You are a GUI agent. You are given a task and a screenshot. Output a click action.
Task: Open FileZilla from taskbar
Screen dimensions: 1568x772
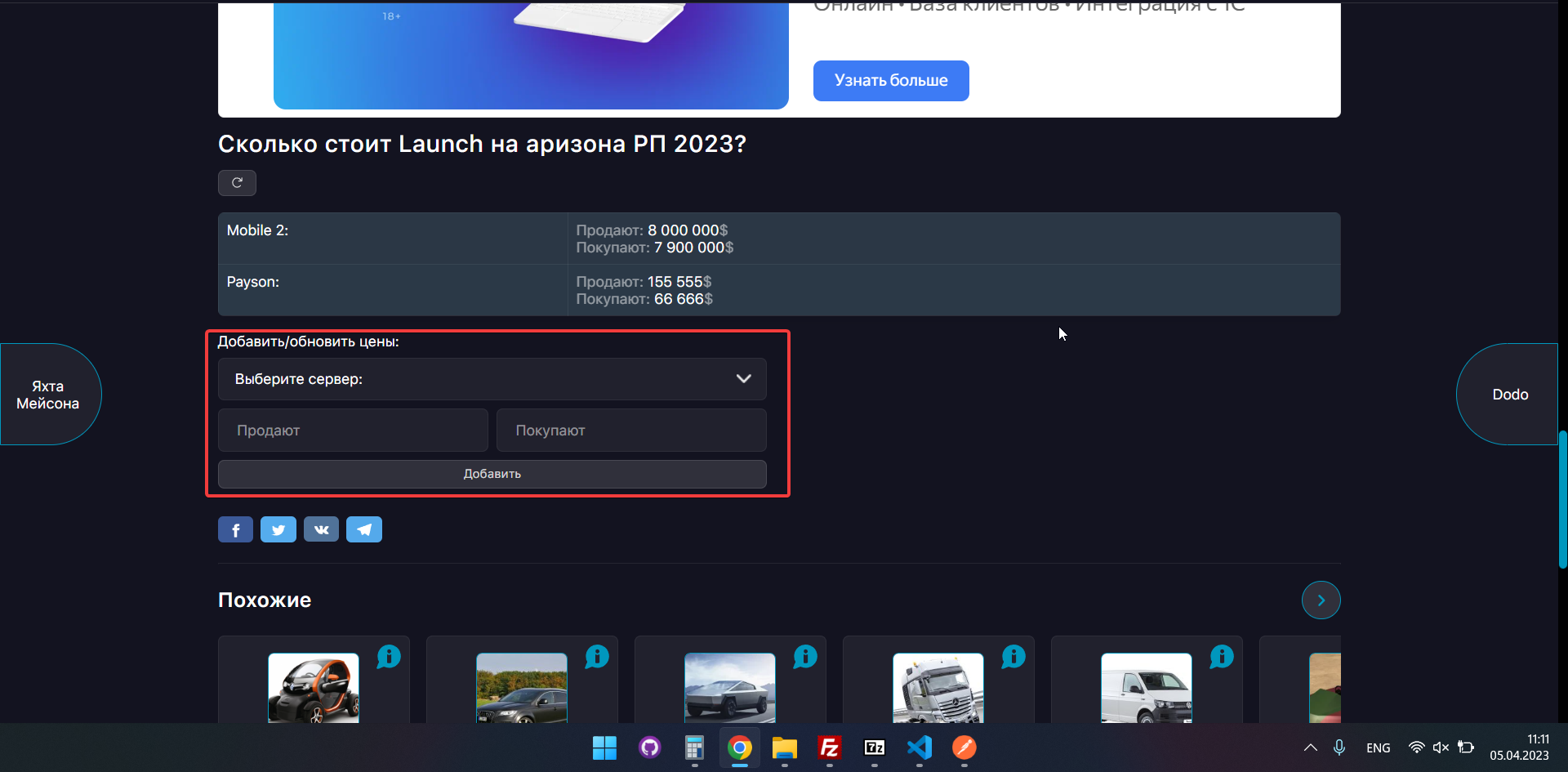(830, 747)
